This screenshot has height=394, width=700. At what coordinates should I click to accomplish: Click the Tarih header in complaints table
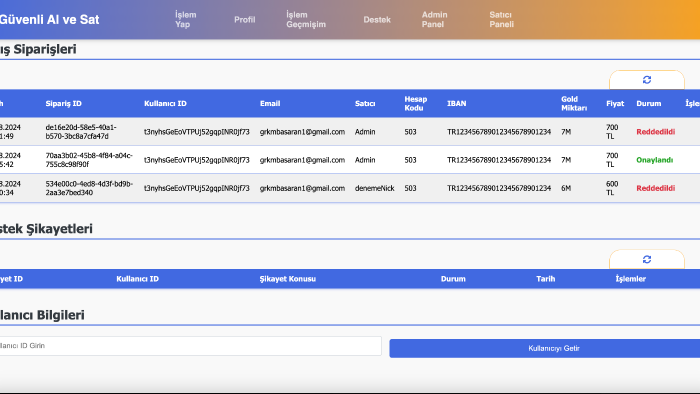coord(546,279)
